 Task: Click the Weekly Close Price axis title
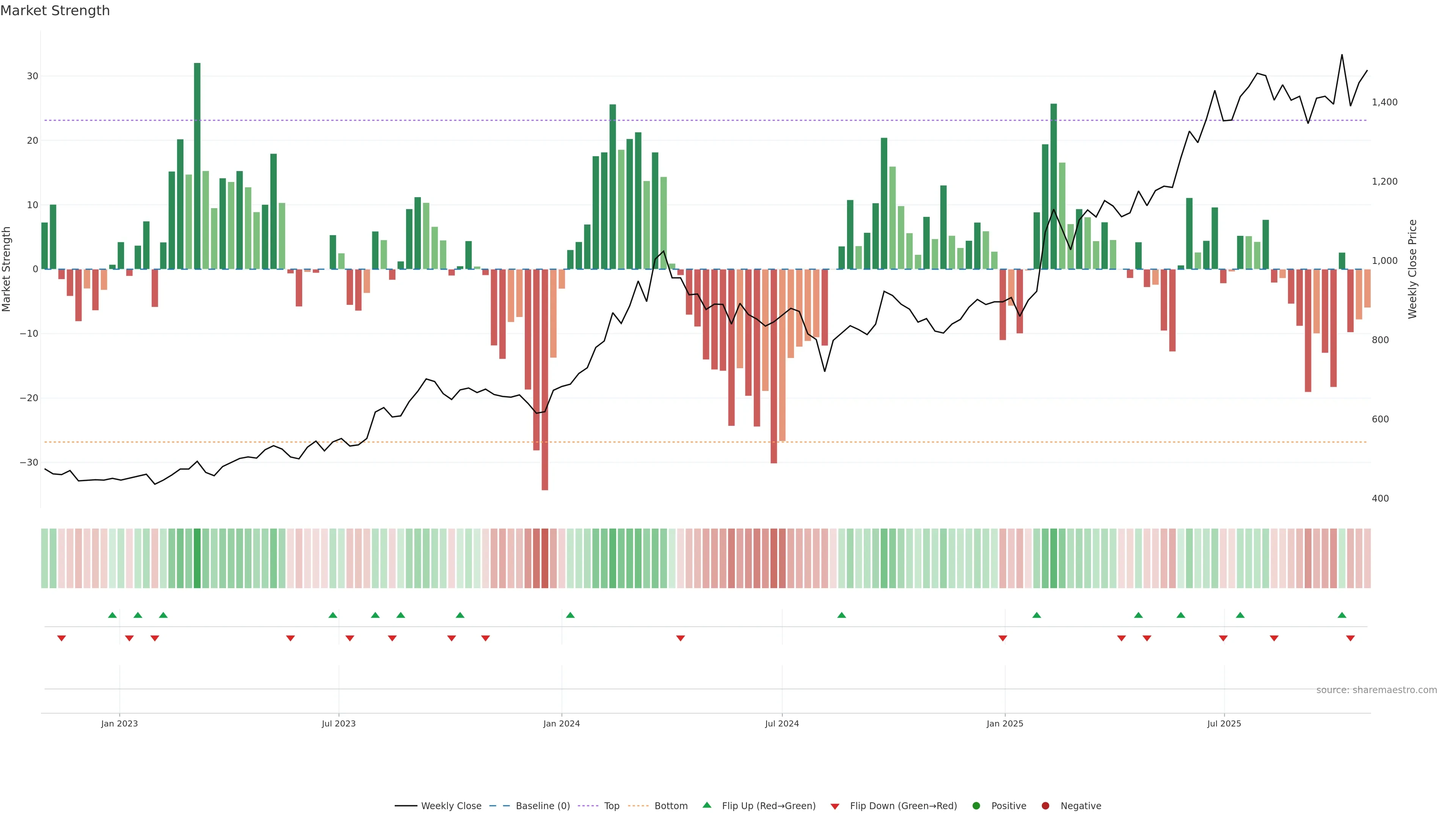(1412, 269)
